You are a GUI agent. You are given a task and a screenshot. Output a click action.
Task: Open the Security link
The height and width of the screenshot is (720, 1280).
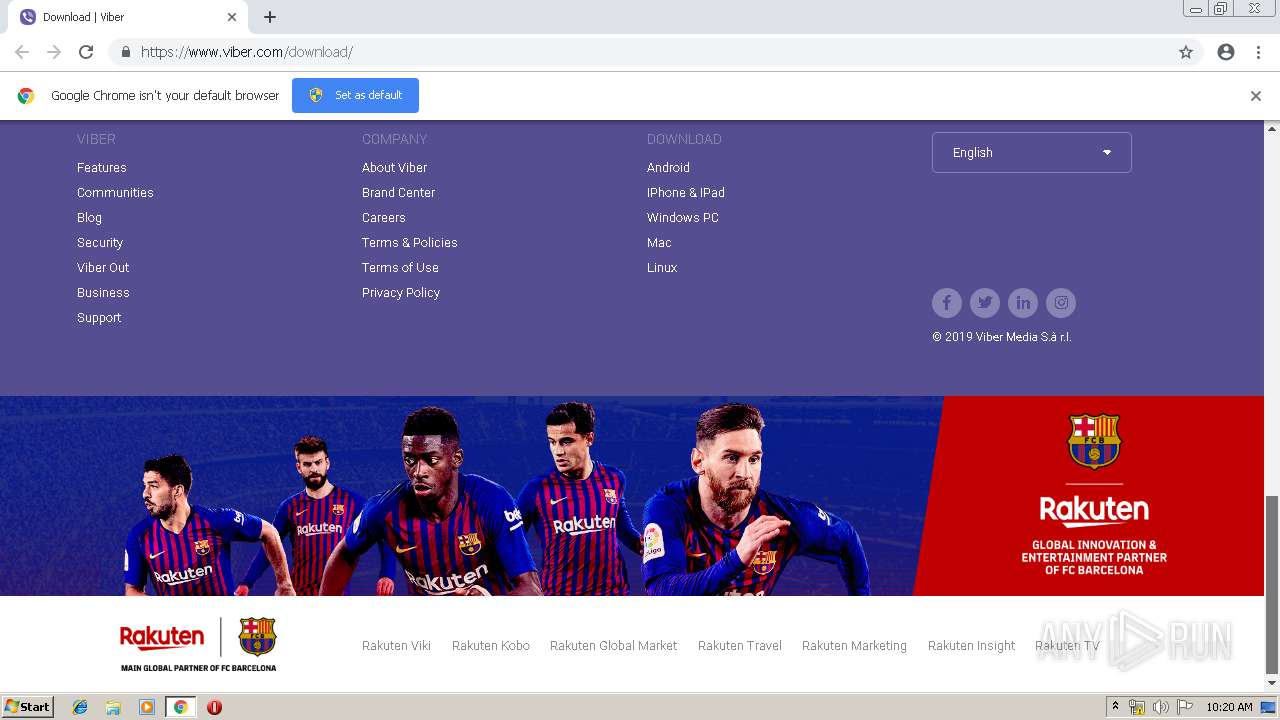[x=100, y=243]
